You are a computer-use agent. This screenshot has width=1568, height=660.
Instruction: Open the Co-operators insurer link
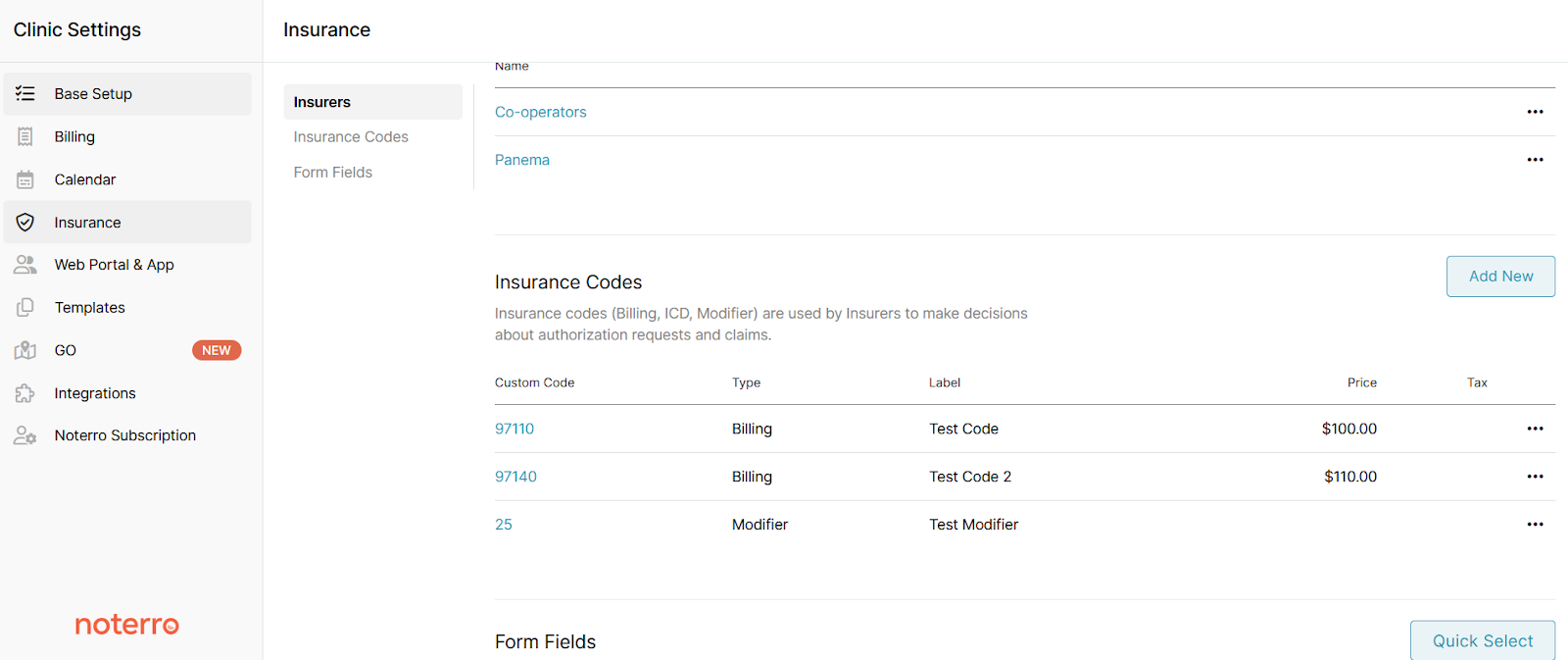coord(541,112)
